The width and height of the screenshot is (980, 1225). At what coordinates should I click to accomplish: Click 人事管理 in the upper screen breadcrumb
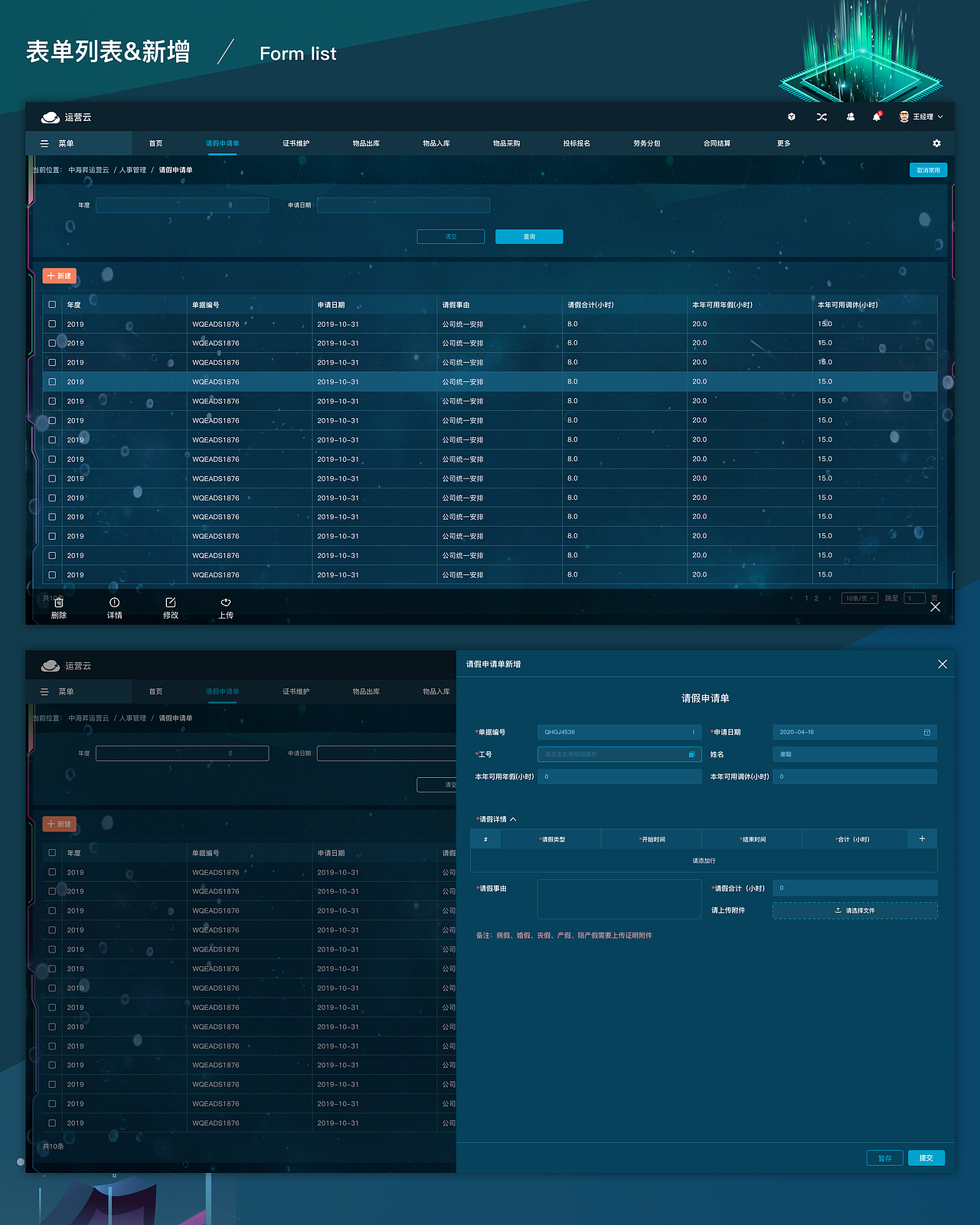[132, 170]
